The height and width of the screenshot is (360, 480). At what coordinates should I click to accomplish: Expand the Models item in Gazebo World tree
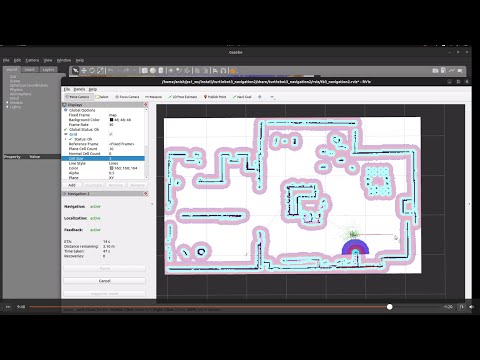point(7,103)
